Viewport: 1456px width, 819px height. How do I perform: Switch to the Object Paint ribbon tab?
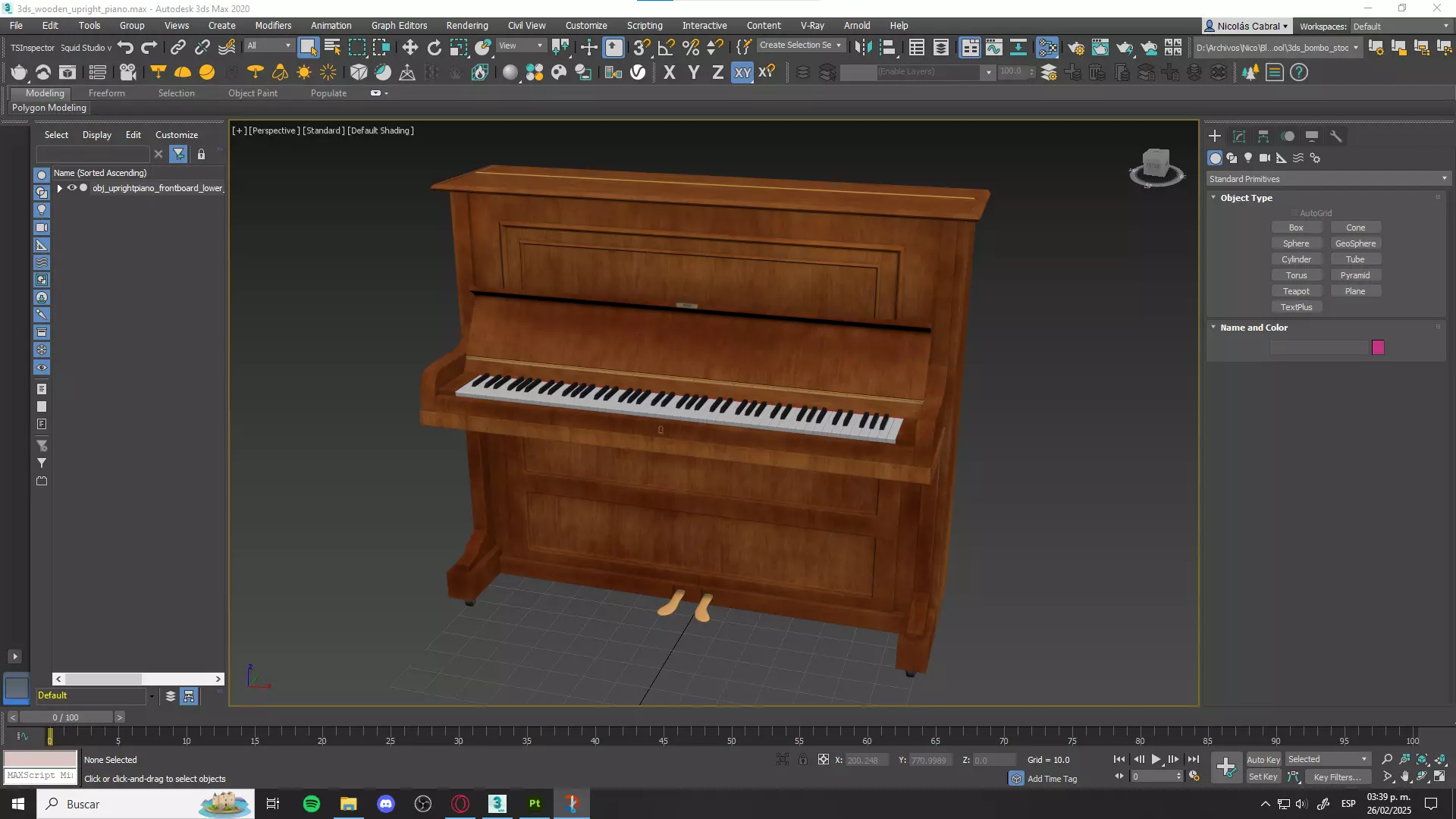pyautogui.click(x=253, y=93)
